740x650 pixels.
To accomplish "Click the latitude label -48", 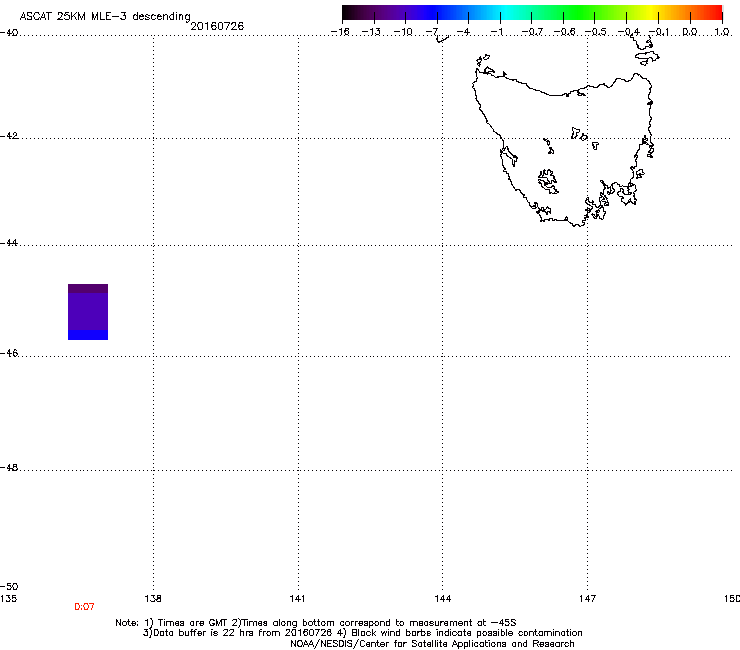I will point(9,467).
